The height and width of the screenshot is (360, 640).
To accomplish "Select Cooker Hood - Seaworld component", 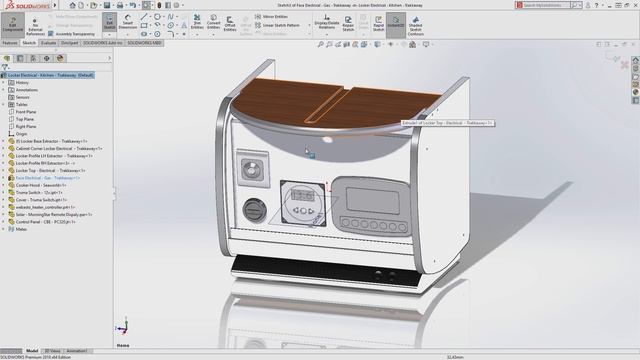I will pos(37,185).
